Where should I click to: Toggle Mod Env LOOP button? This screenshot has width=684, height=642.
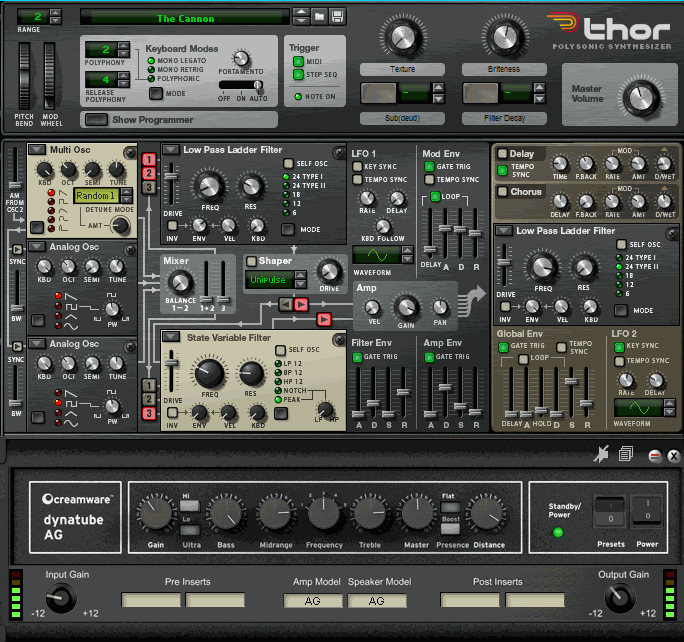[x=435, y=196]
